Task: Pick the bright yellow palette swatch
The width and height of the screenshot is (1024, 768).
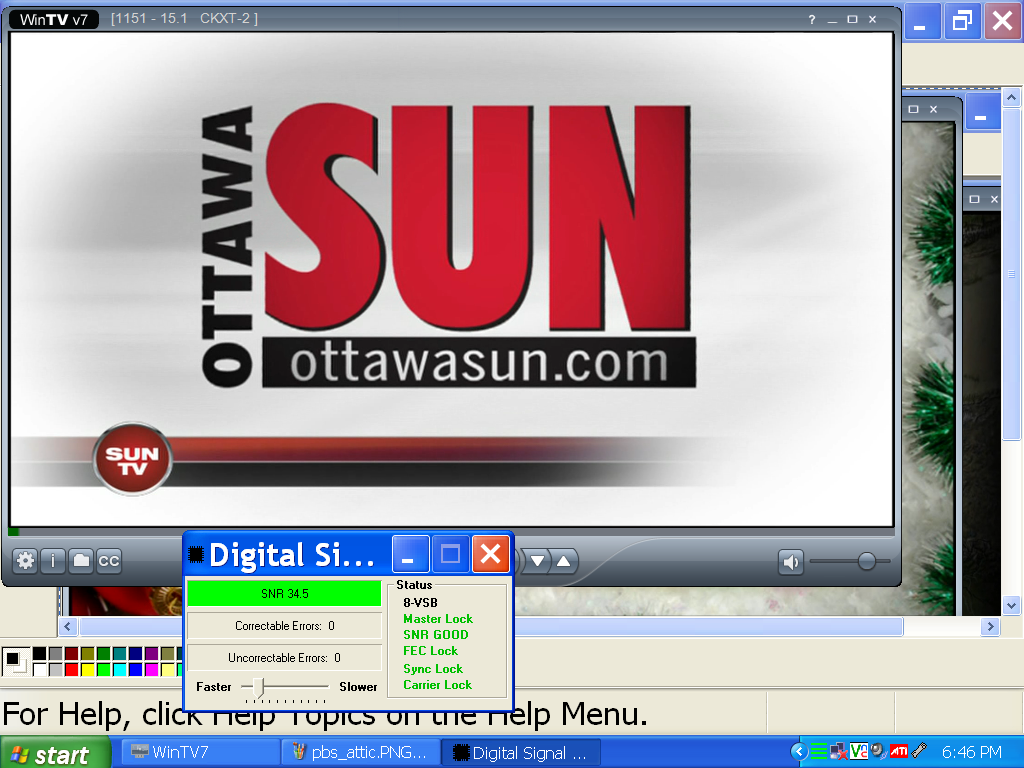Action: [x=88, y=669]
